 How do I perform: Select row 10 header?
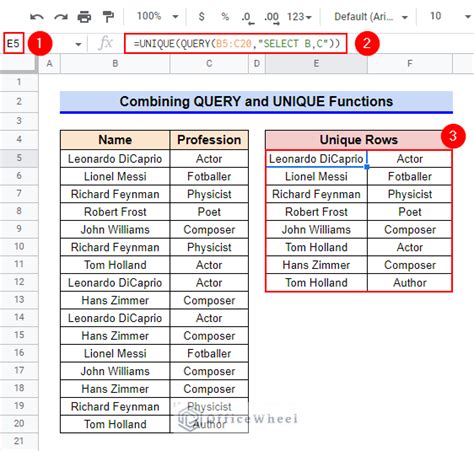(x=19, y=247)
